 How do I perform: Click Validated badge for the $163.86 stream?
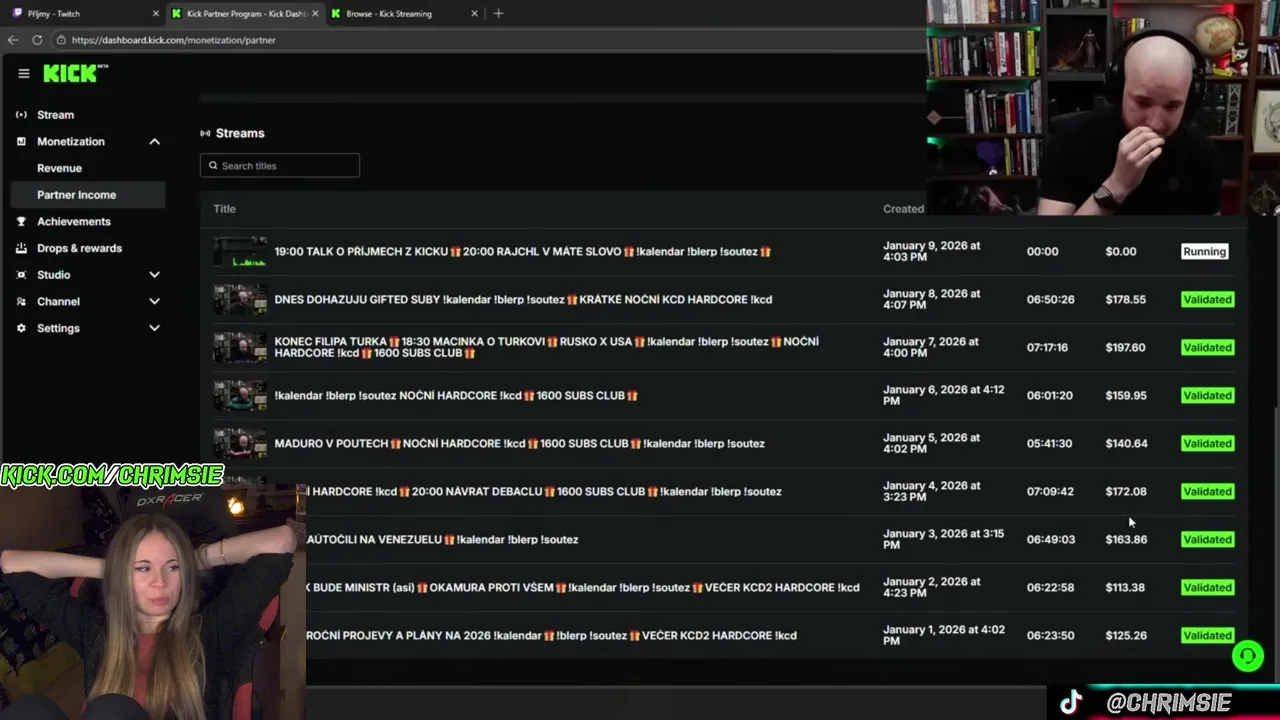click(x=1207, y=540)
